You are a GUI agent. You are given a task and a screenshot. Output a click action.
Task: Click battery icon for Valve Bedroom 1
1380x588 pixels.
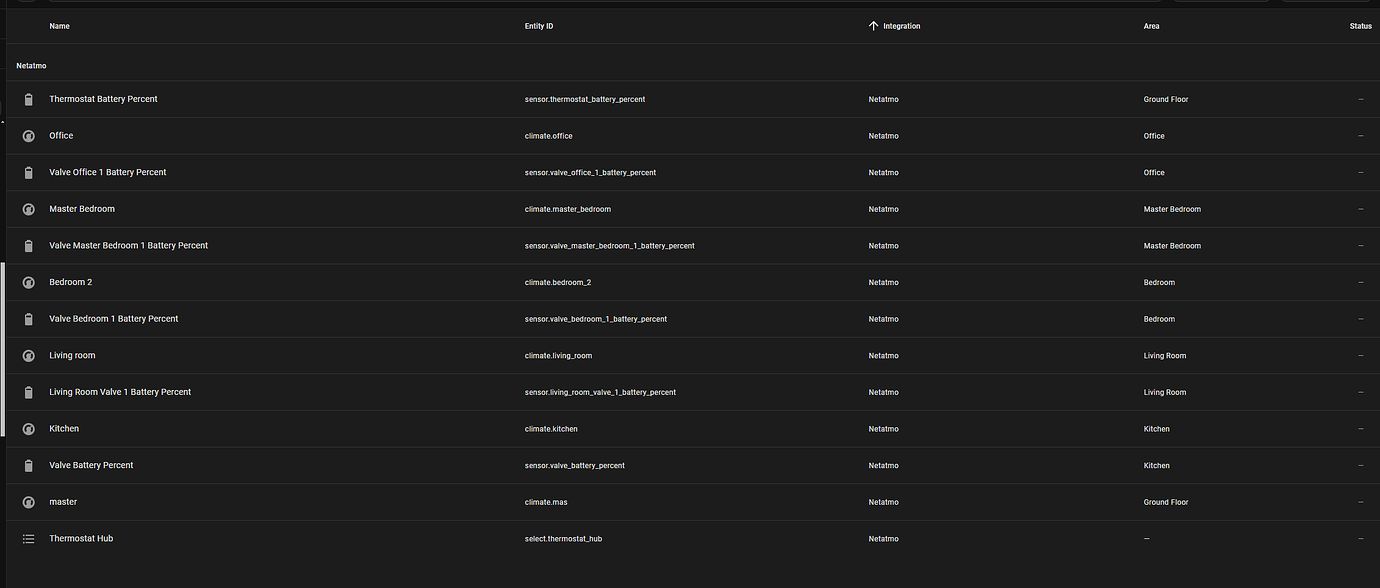28,319
